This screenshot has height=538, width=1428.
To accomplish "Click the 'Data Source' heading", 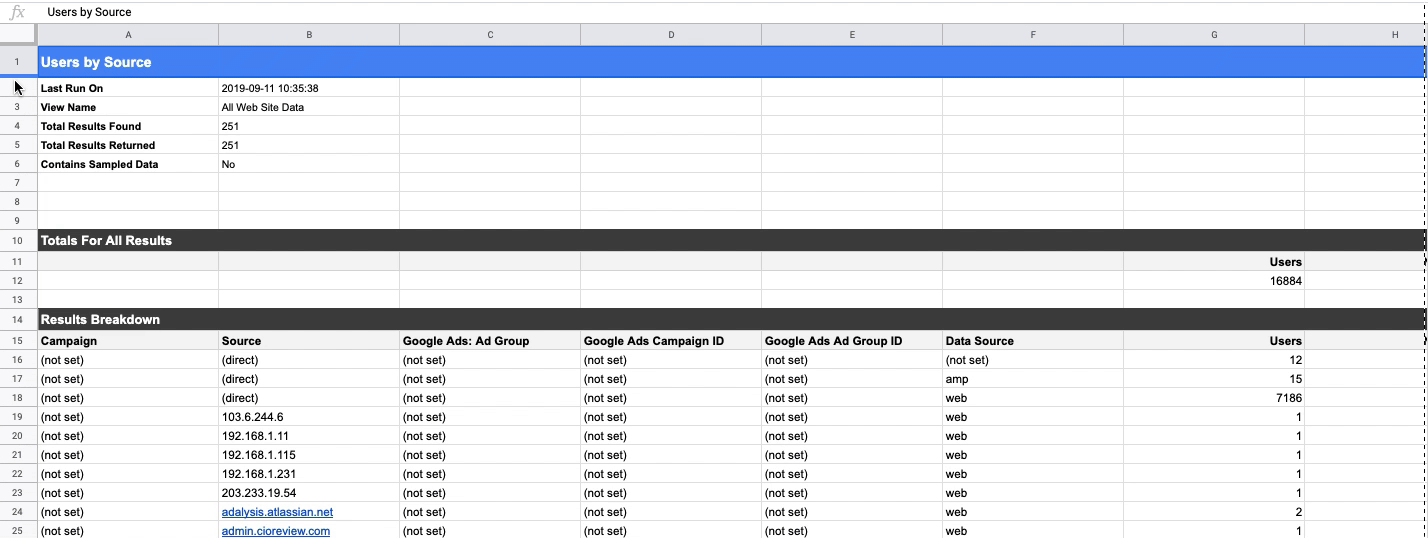I will coord(1033,341).
